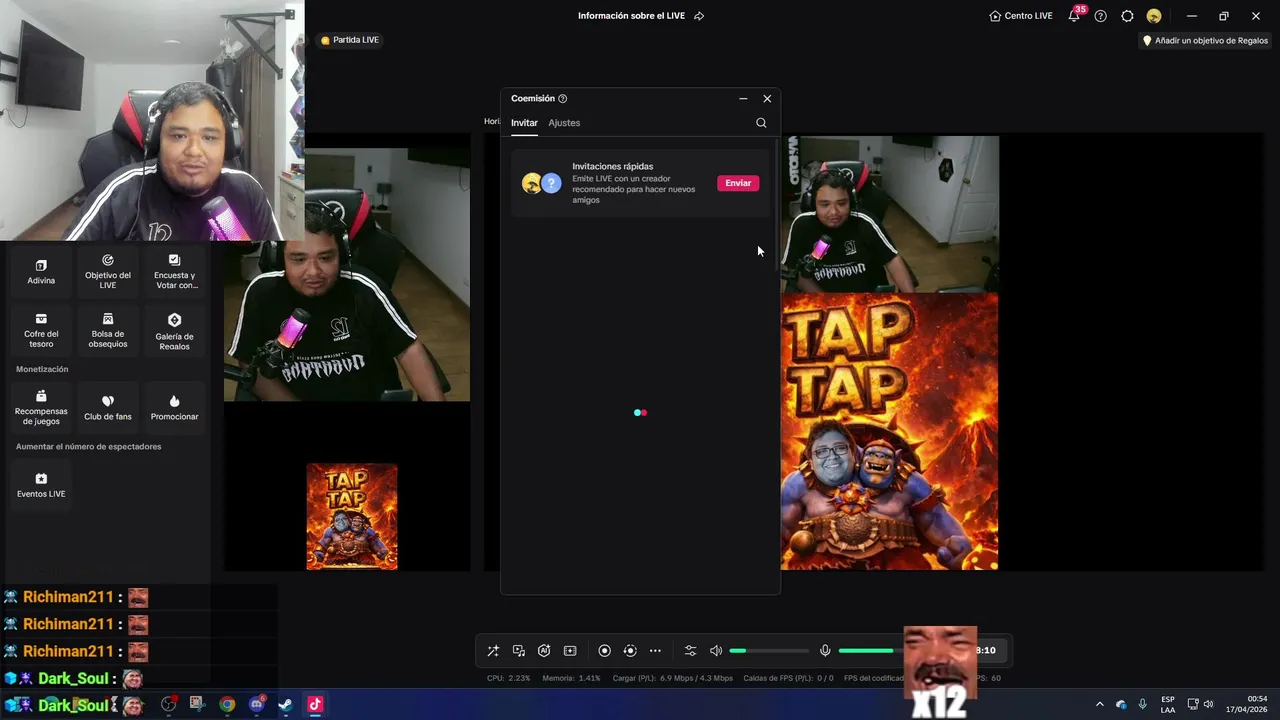1280x720 pixels.
Task: Click Información sobre el LIVE title
Action: (631, 16)
